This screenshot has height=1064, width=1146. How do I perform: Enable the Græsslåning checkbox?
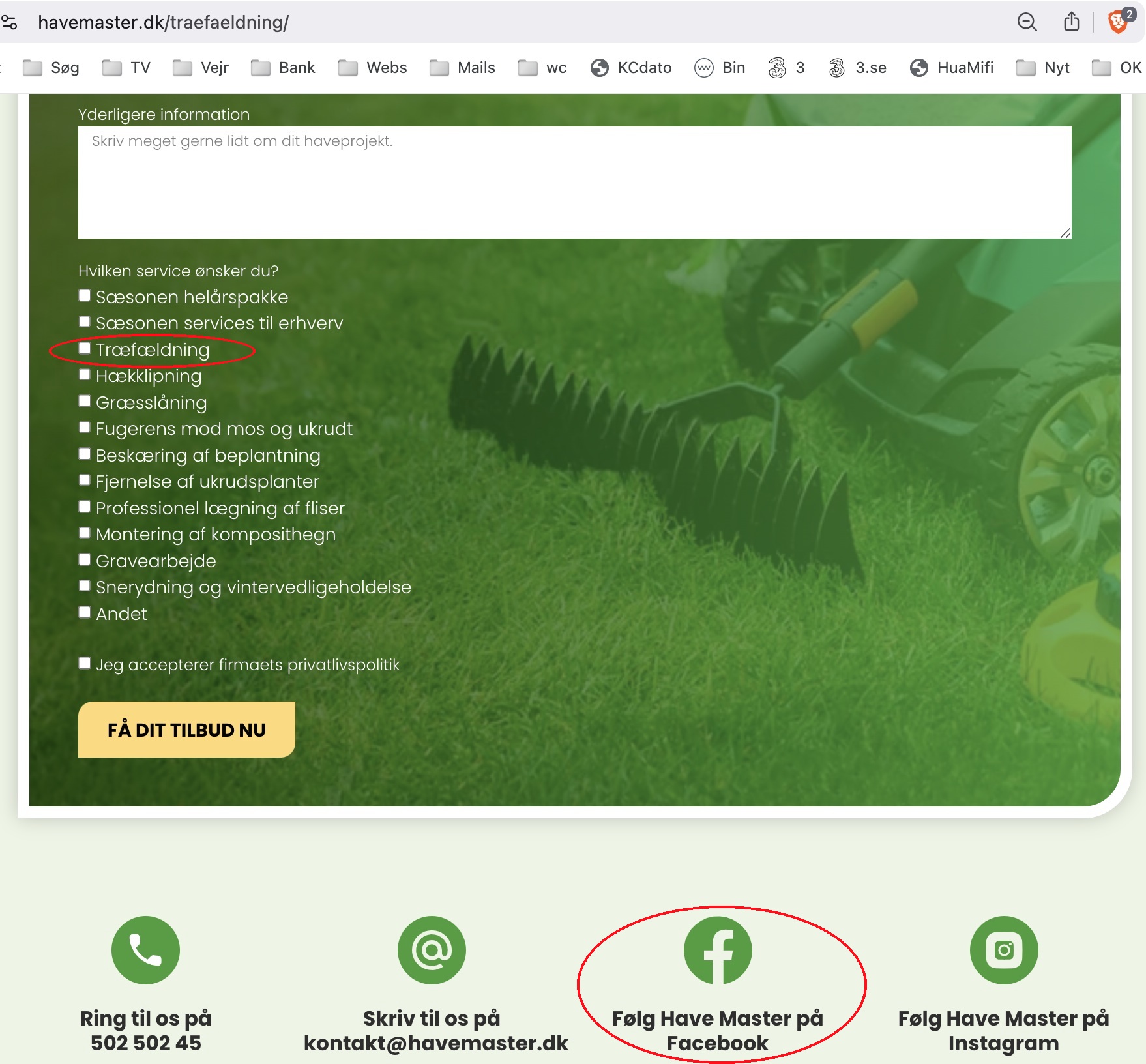tap(85, 402)
